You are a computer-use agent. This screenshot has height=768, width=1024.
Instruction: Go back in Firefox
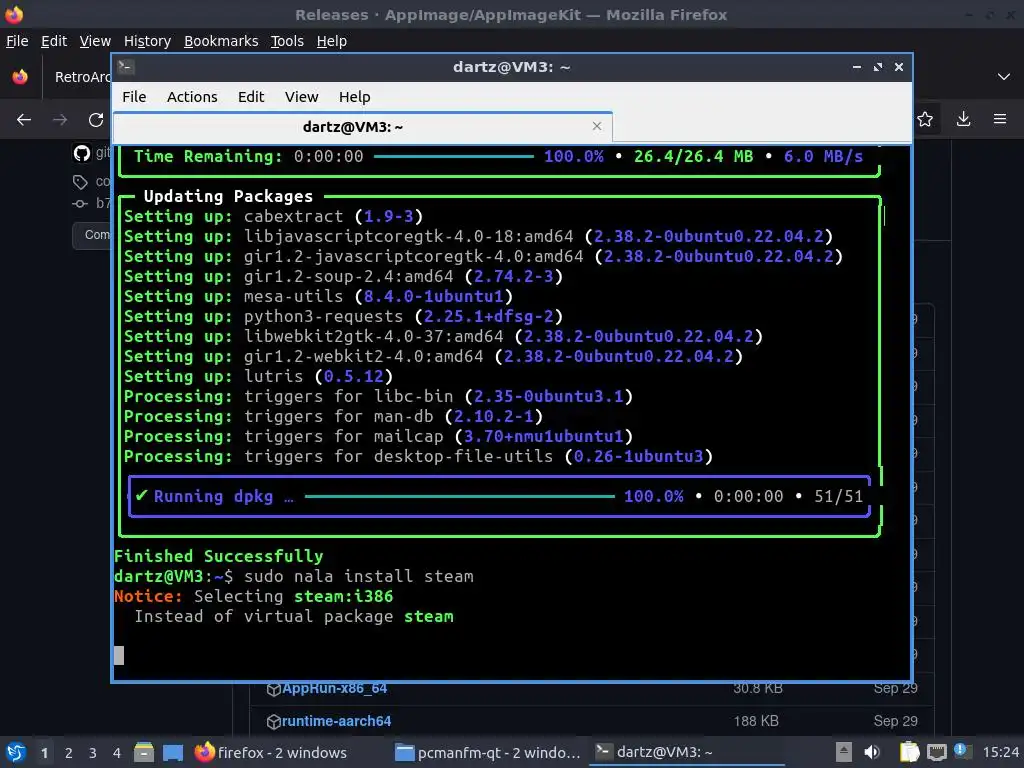click(24, 120)
